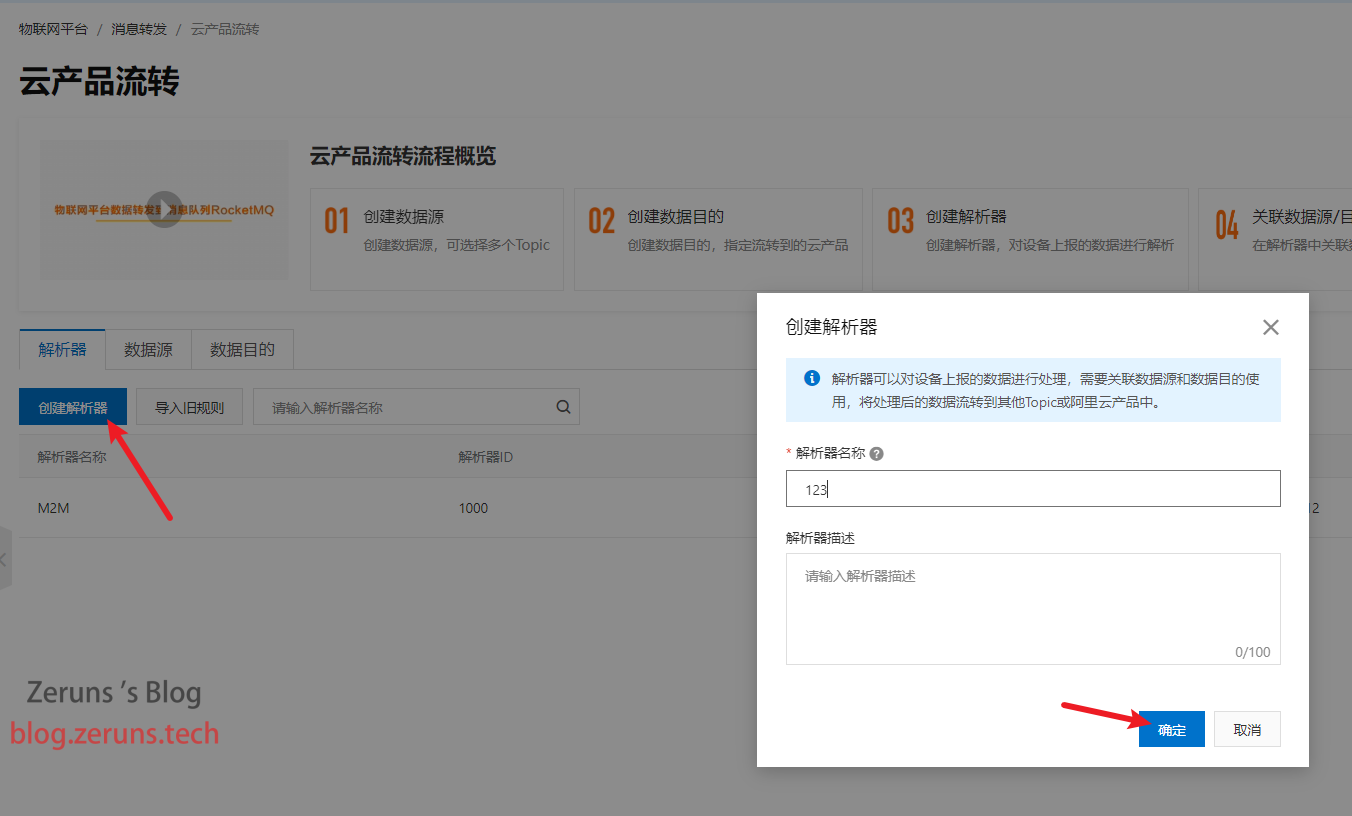Play the RocketMQ overview video
The image size is (1352, 816).
[x=164, y=210]
